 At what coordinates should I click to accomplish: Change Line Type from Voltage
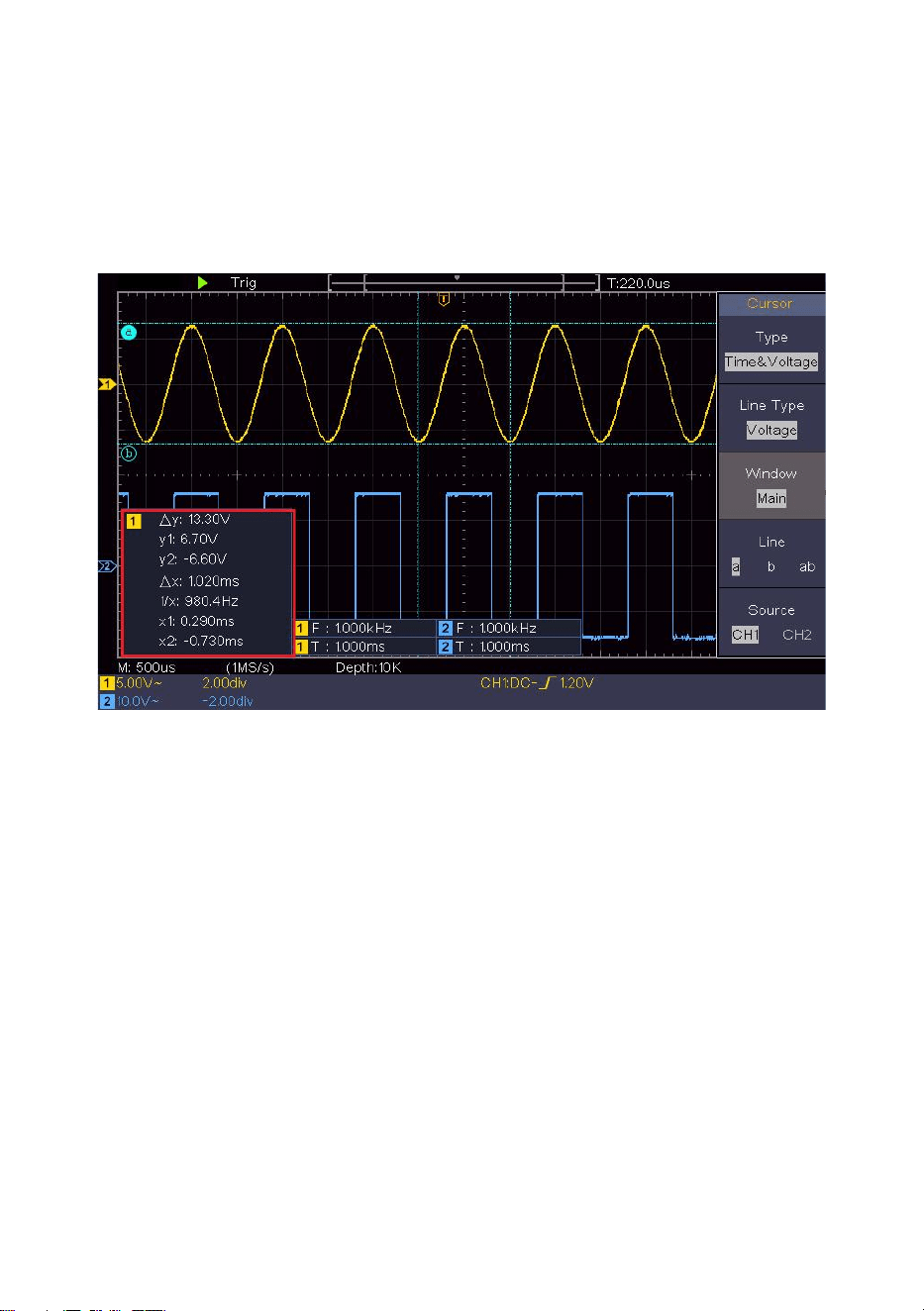771,430
